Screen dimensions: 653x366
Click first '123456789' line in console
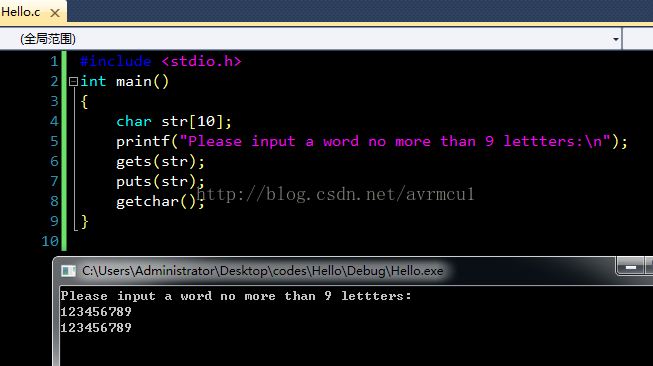click(x=96, y=312)
